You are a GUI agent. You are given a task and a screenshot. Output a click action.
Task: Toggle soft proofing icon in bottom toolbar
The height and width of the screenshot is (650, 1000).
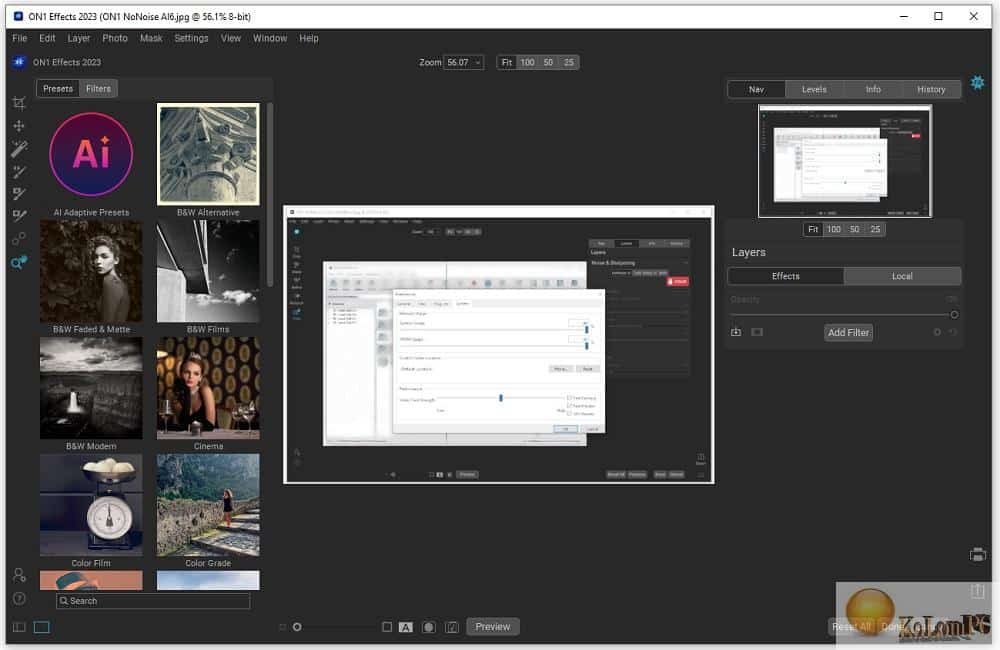coord(452,627)
